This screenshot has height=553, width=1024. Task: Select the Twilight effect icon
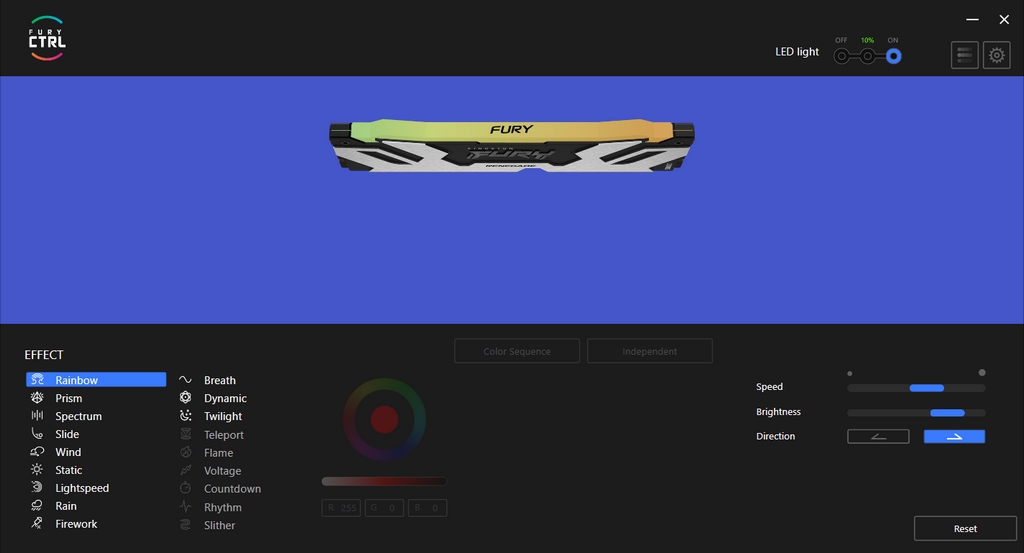(x=185, y=415)
